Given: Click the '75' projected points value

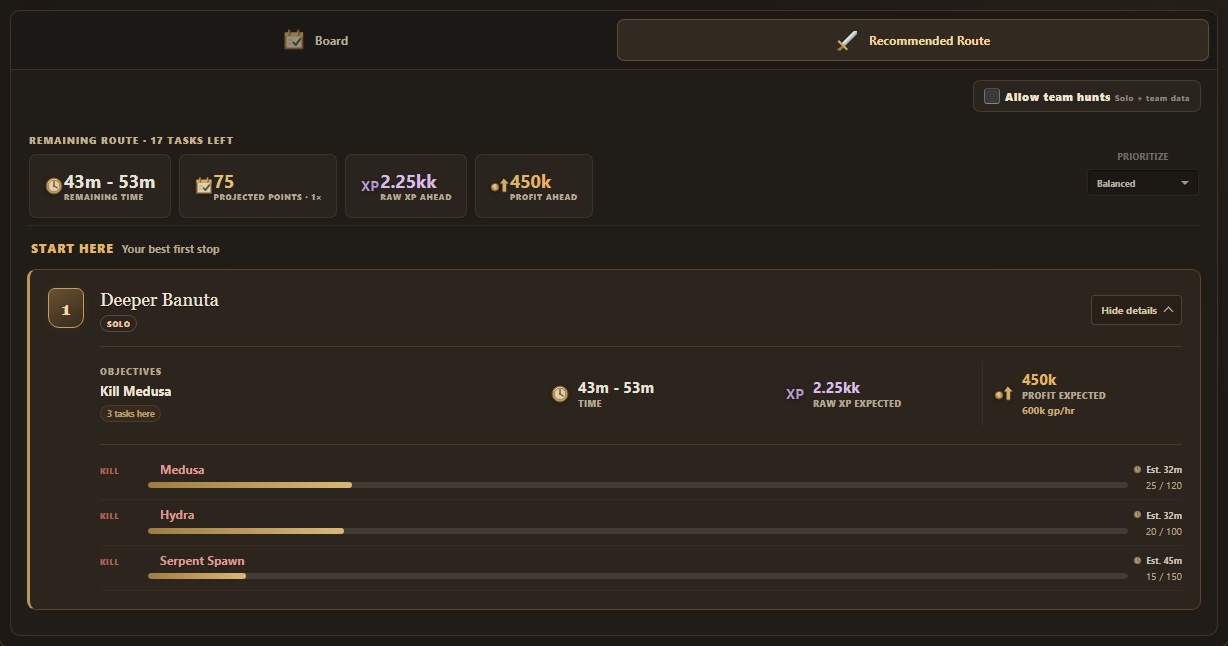Looking at the screenshot, I should [224, 182].
